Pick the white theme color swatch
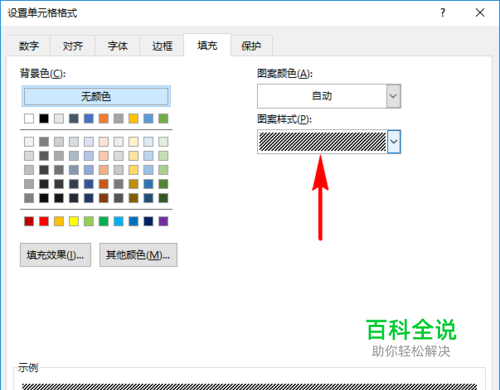Screen dimensions: 500x390 [x=29, y=118]
